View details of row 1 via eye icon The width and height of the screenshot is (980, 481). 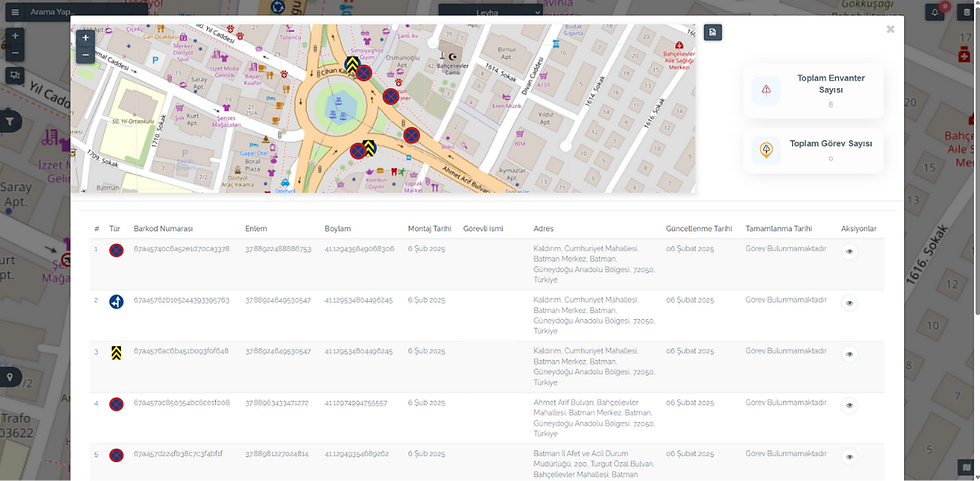849,252
